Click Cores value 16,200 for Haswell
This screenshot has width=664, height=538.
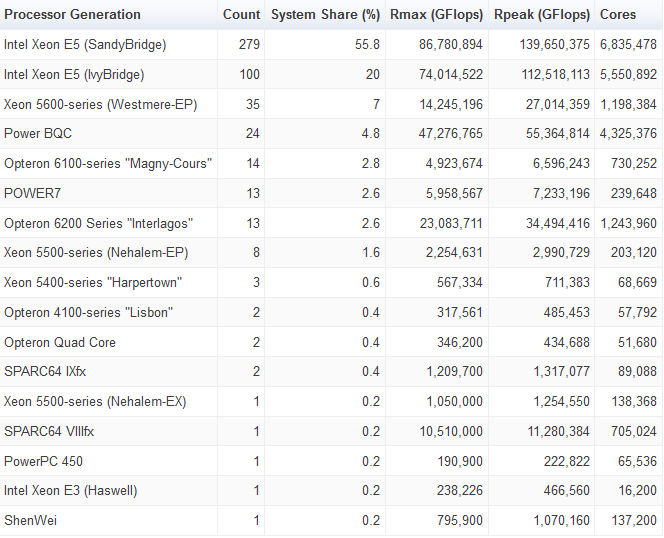(x=638, y=491)
